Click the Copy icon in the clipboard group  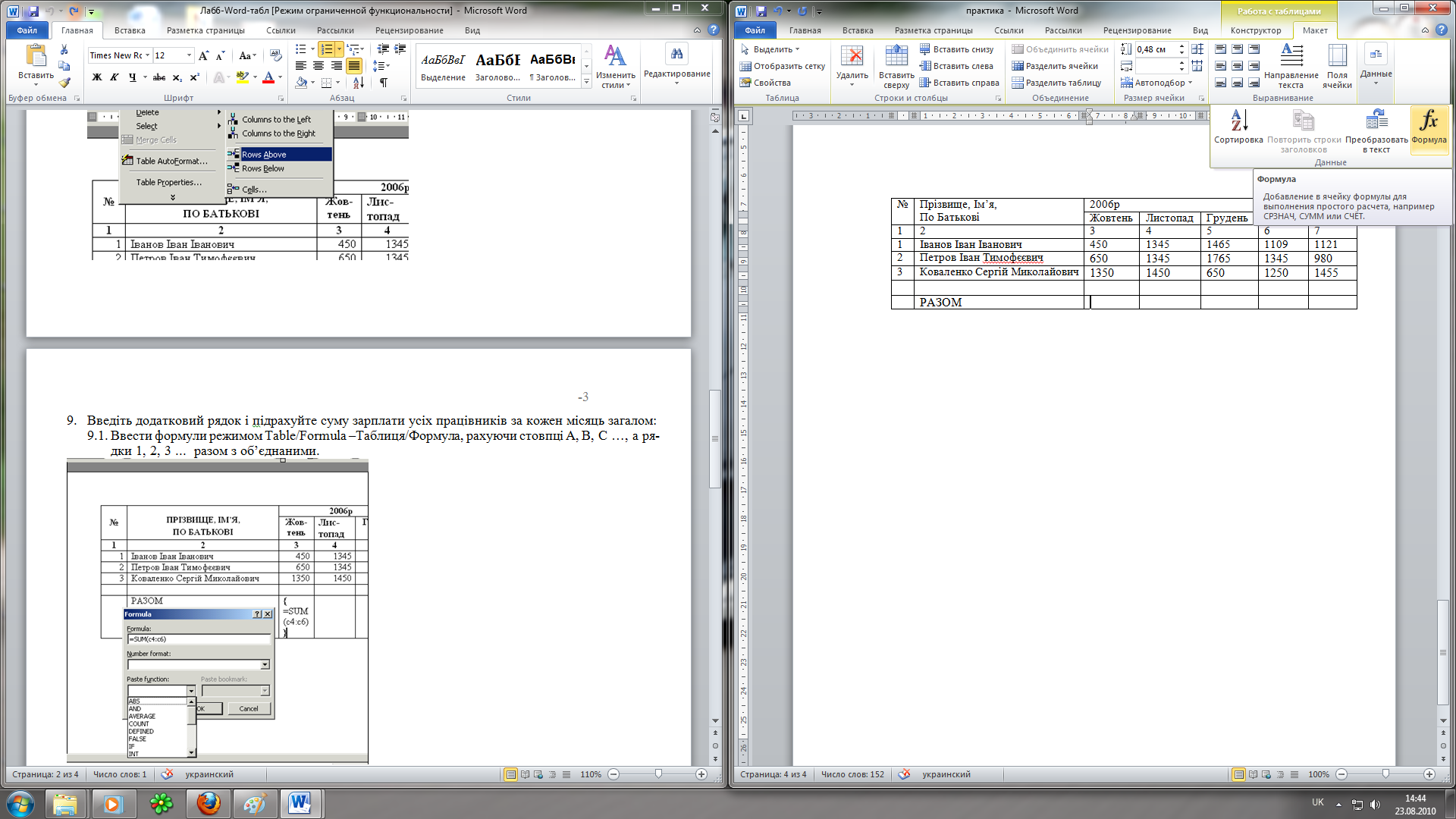pos(64,66)
